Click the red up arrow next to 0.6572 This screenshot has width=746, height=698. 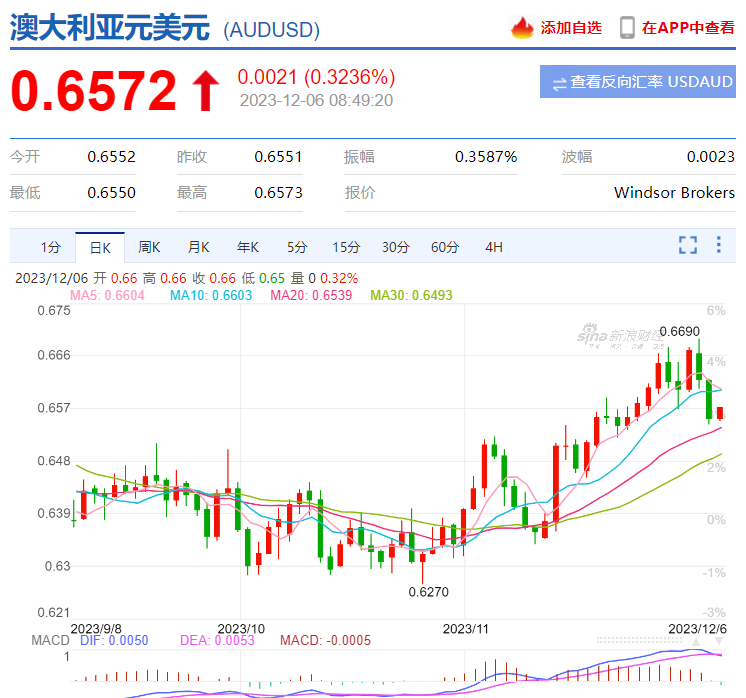[205, 91]
